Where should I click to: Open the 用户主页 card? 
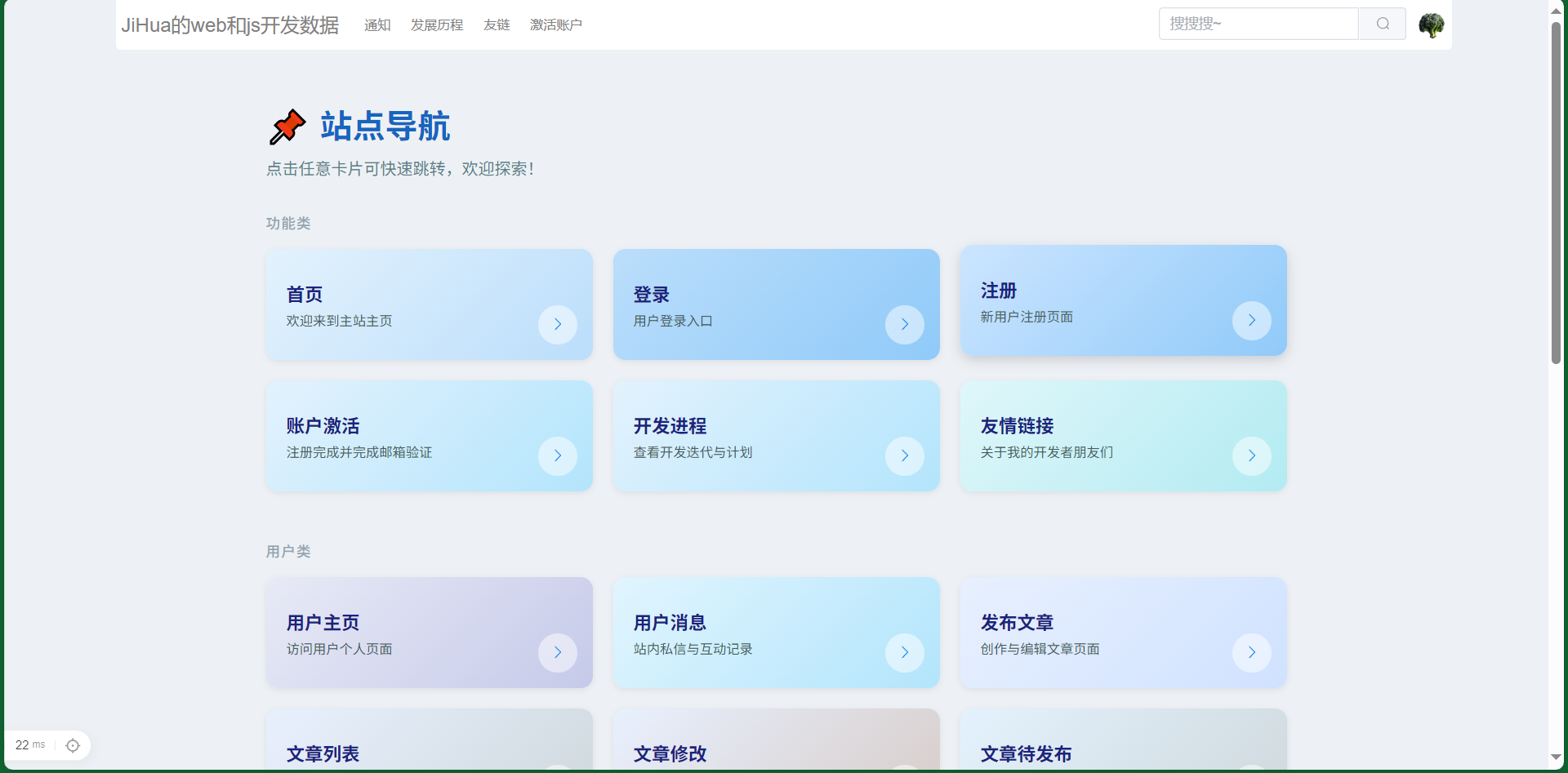(428, 633)
